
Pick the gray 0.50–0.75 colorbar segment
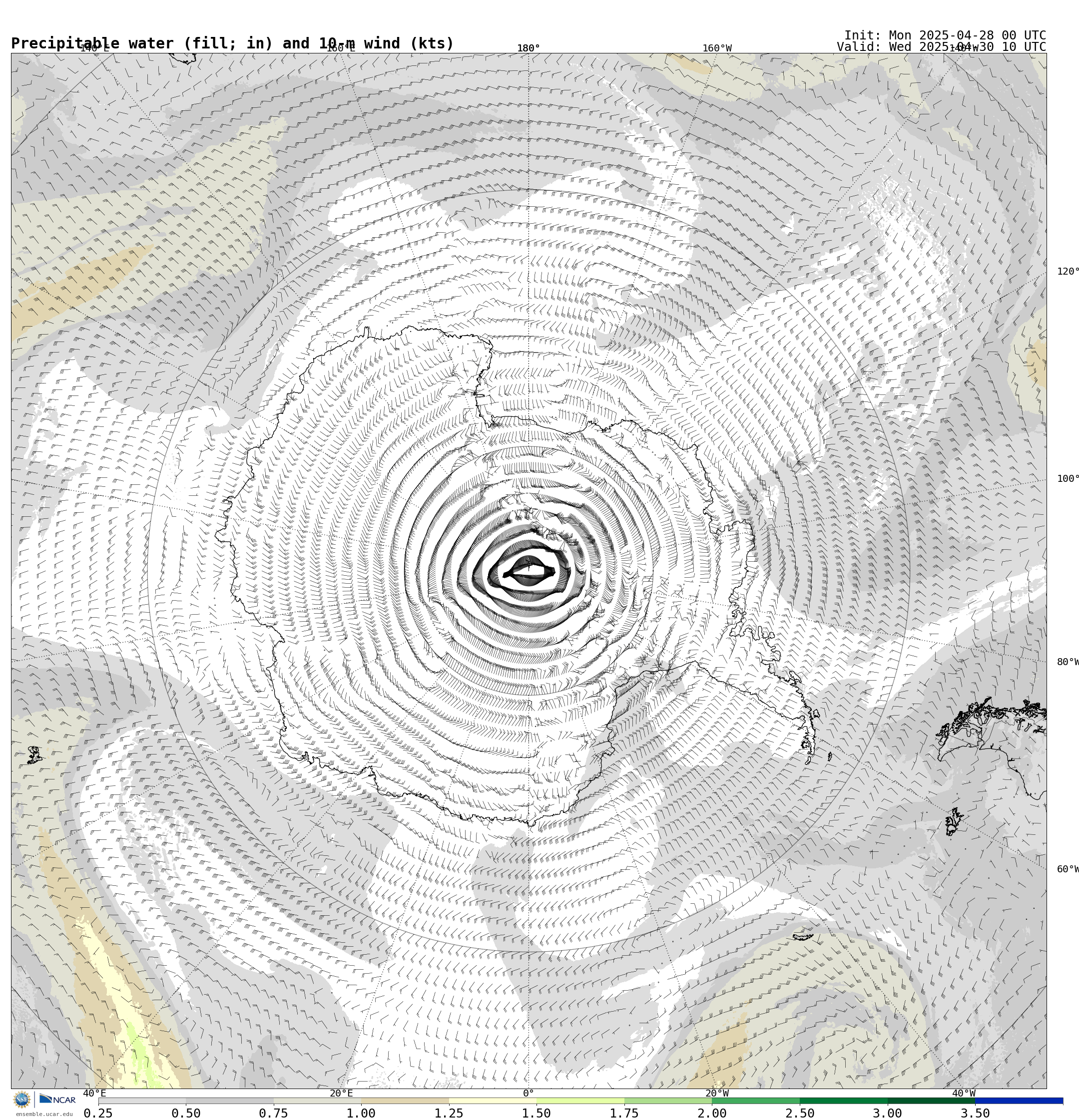pyautogui.click(x=229, y=1101)
